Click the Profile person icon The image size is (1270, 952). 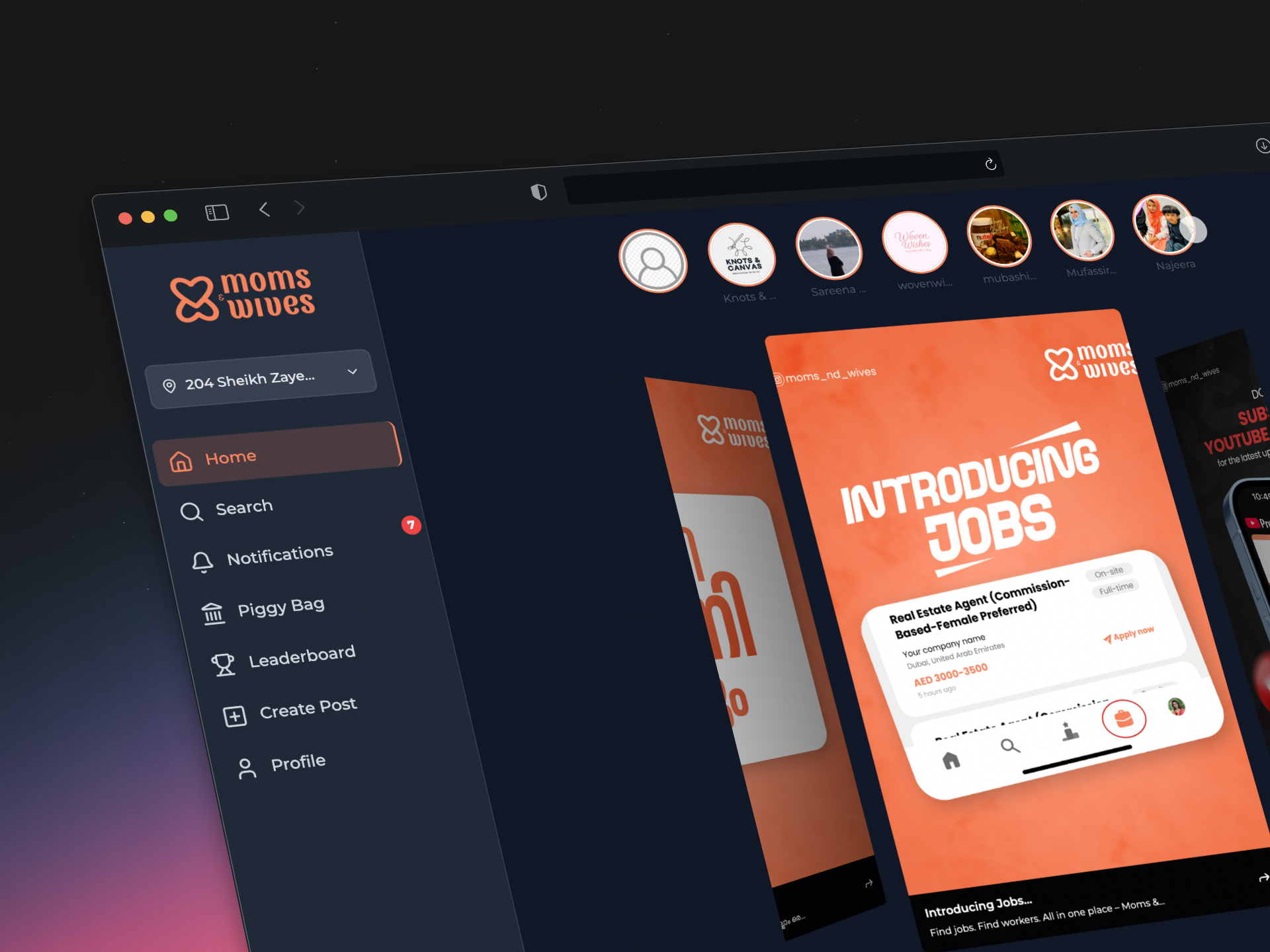point(247,768)
